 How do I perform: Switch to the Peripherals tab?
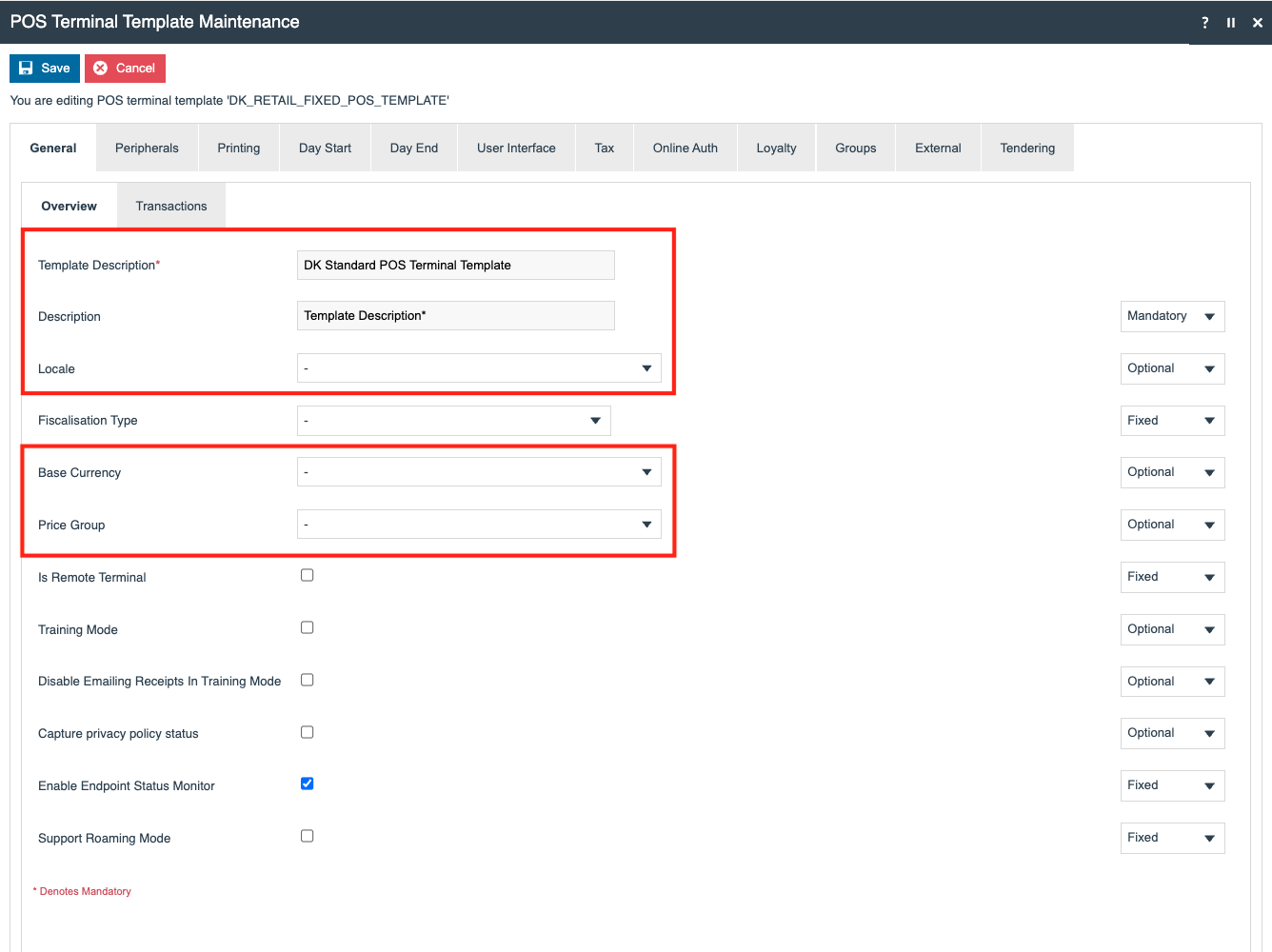[147, 148]
